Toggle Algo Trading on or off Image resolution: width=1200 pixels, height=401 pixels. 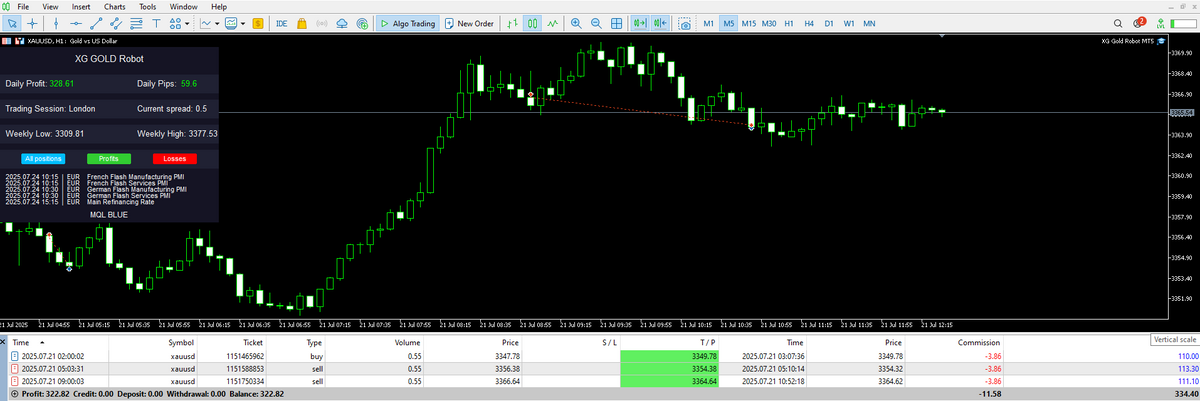tap(408, 23)
